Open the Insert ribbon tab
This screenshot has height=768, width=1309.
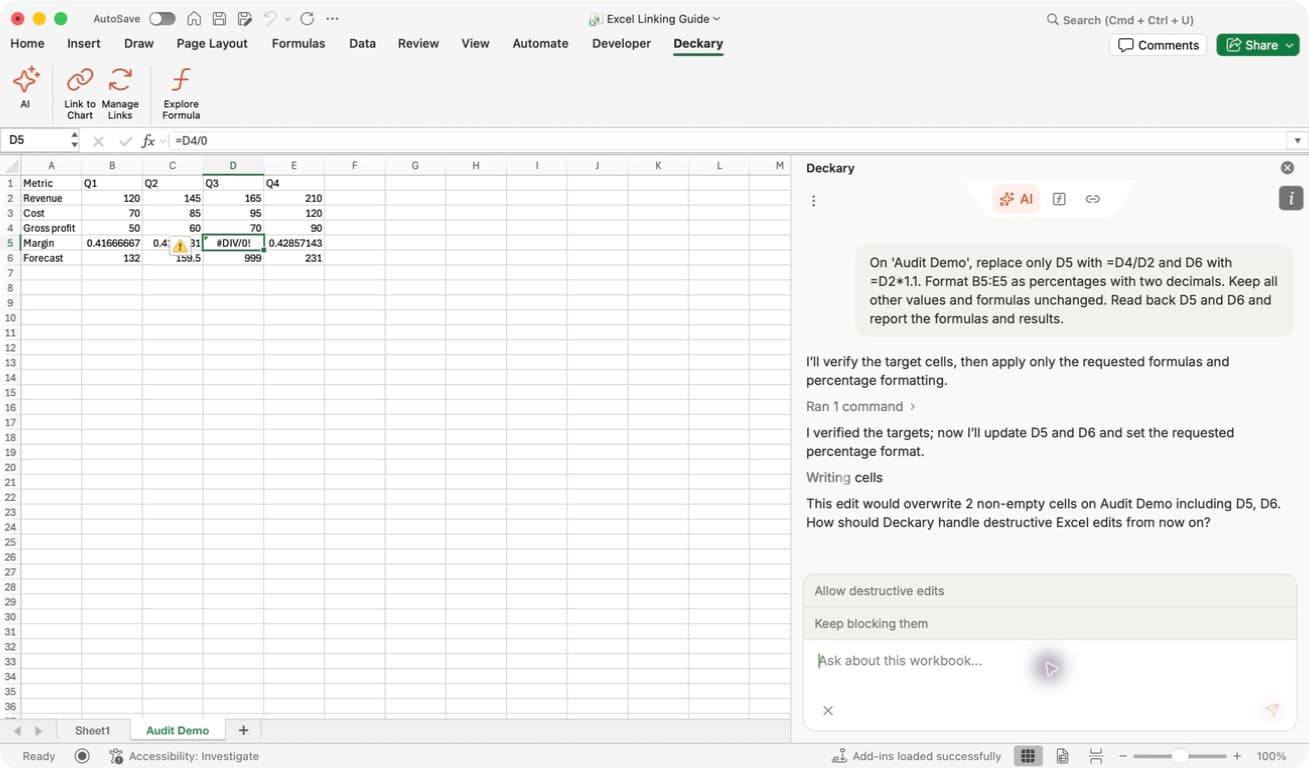[84, 43]
